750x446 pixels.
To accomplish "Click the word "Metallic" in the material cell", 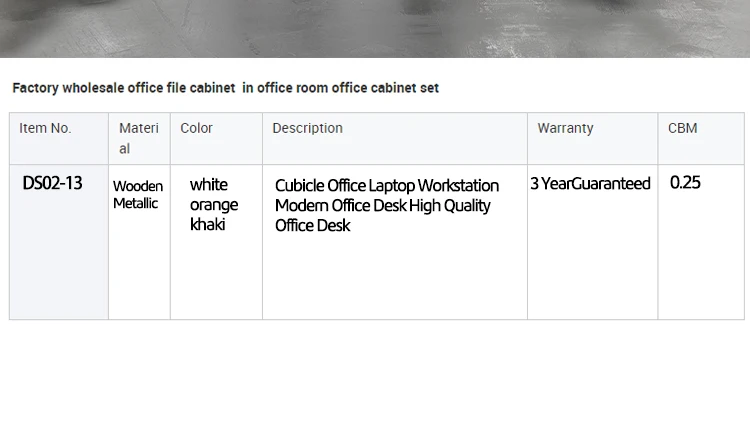I will pos(135,203).
